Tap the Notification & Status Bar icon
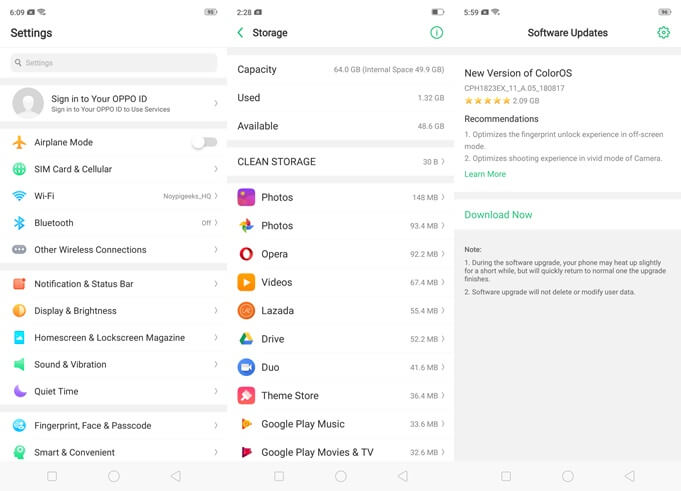 click(x=19, y=283)
